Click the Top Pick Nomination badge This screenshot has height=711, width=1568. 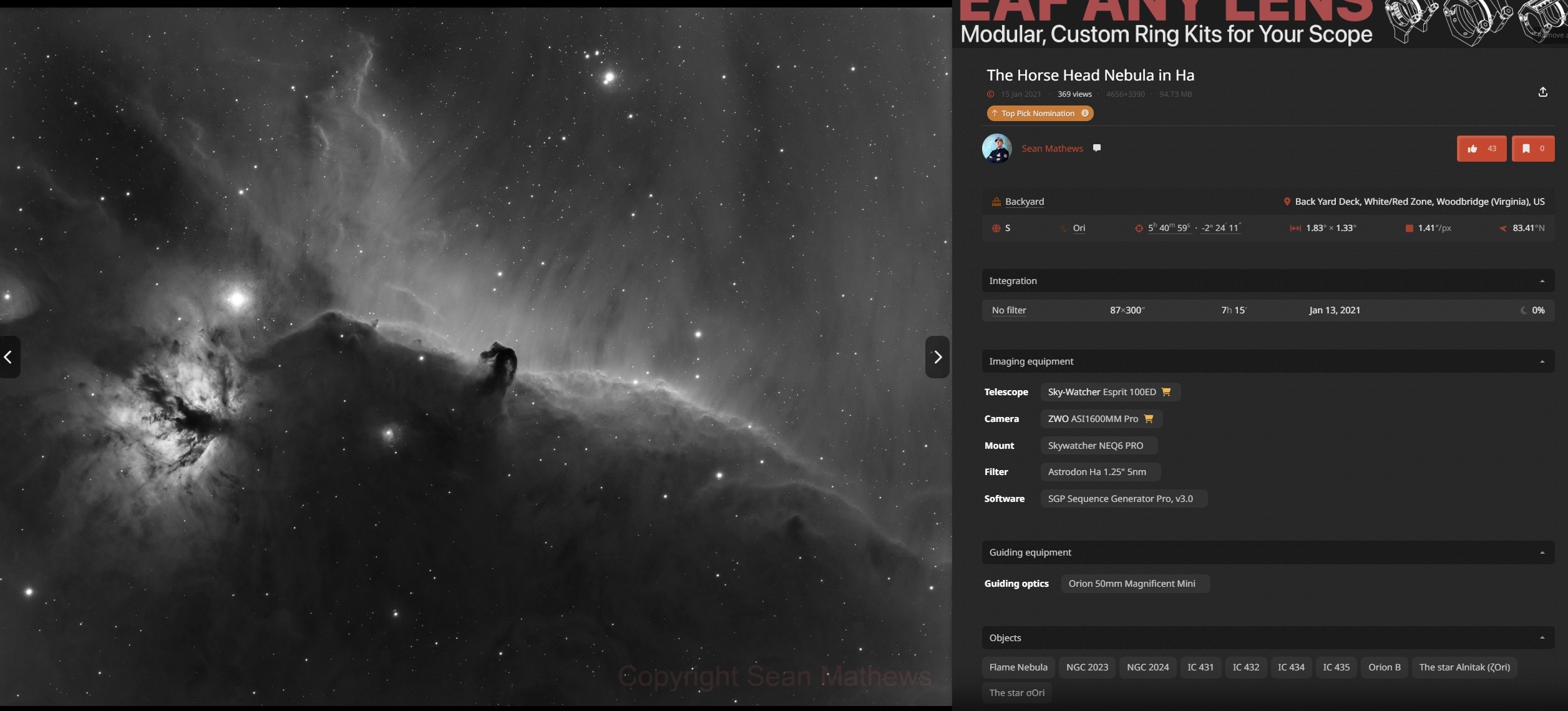click(x=1040, y=113)
